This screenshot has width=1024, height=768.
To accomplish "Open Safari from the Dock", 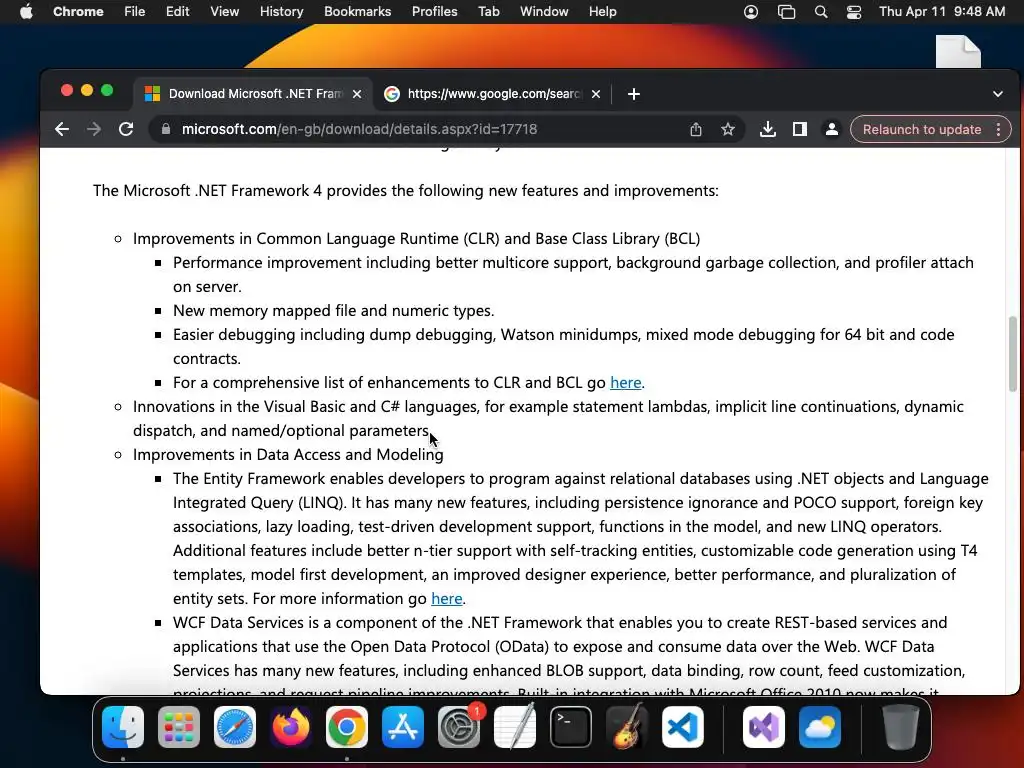I will [x=234, y=727].
